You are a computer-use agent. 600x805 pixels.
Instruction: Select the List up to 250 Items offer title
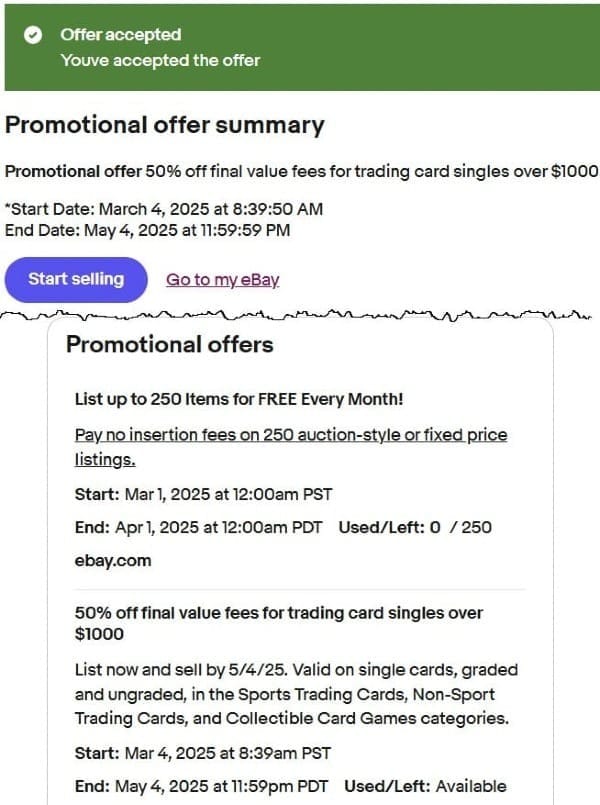pos(239,399)
